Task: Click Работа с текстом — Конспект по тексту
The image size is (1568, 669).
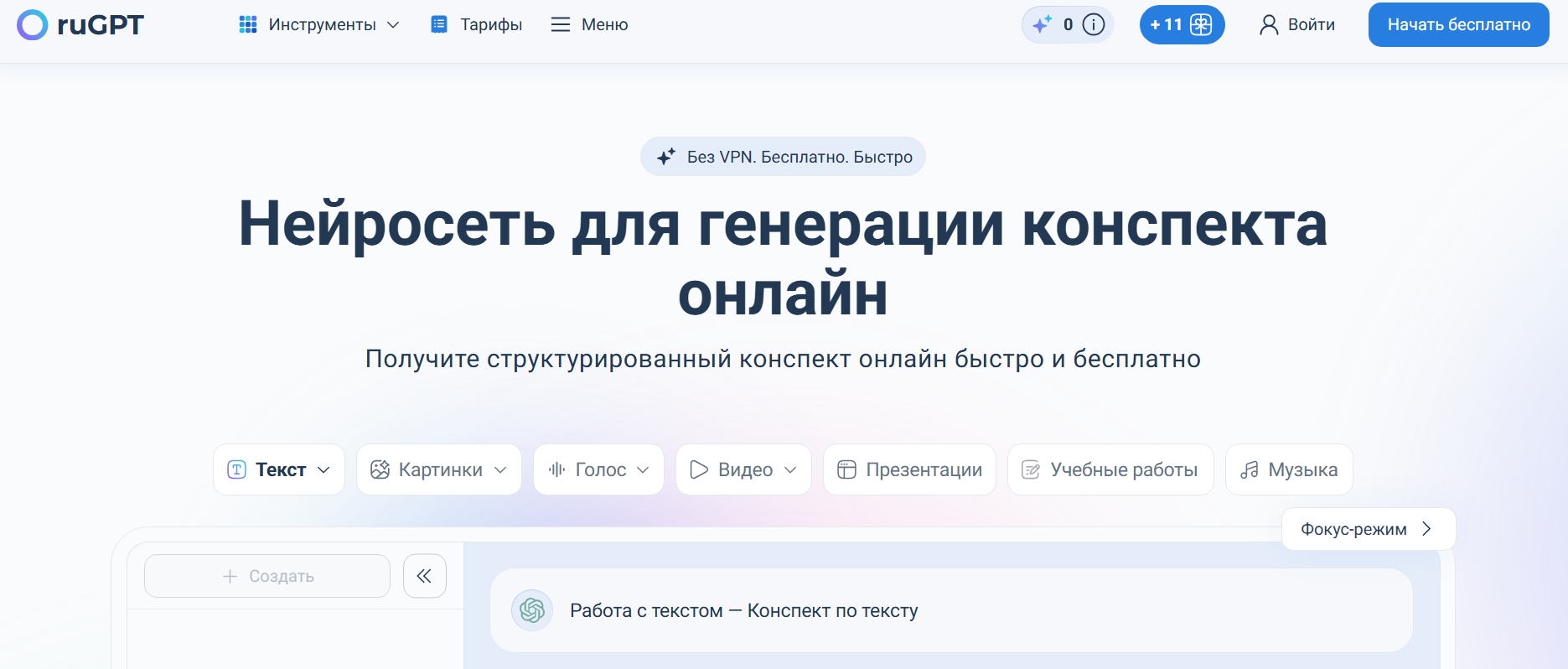Action: tap(744, 610)
